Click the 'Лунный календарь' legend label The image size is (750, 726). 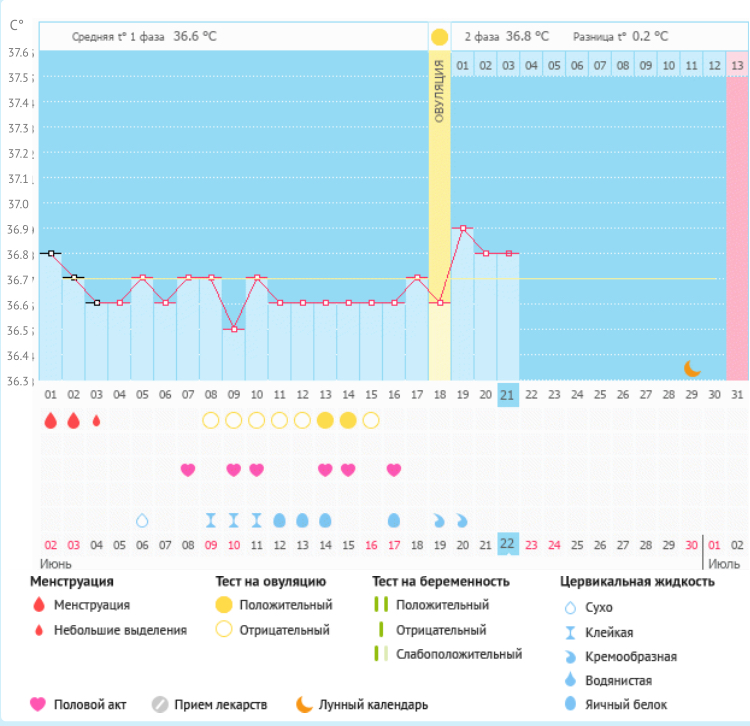point(373,704)
